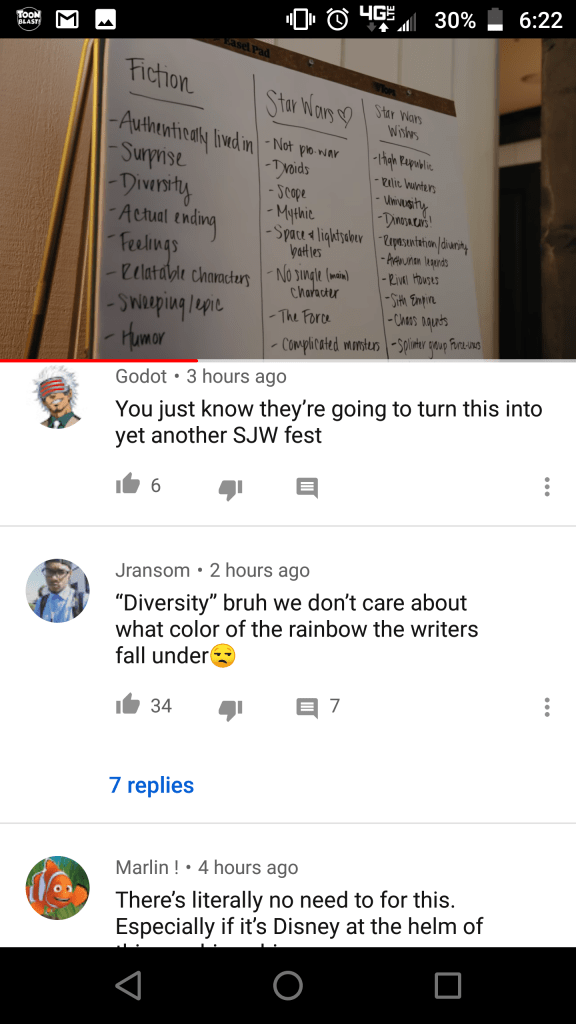Open Marlin's clownfish profile avatar
Screen dimensions: 576x1024
click(57, 888)
